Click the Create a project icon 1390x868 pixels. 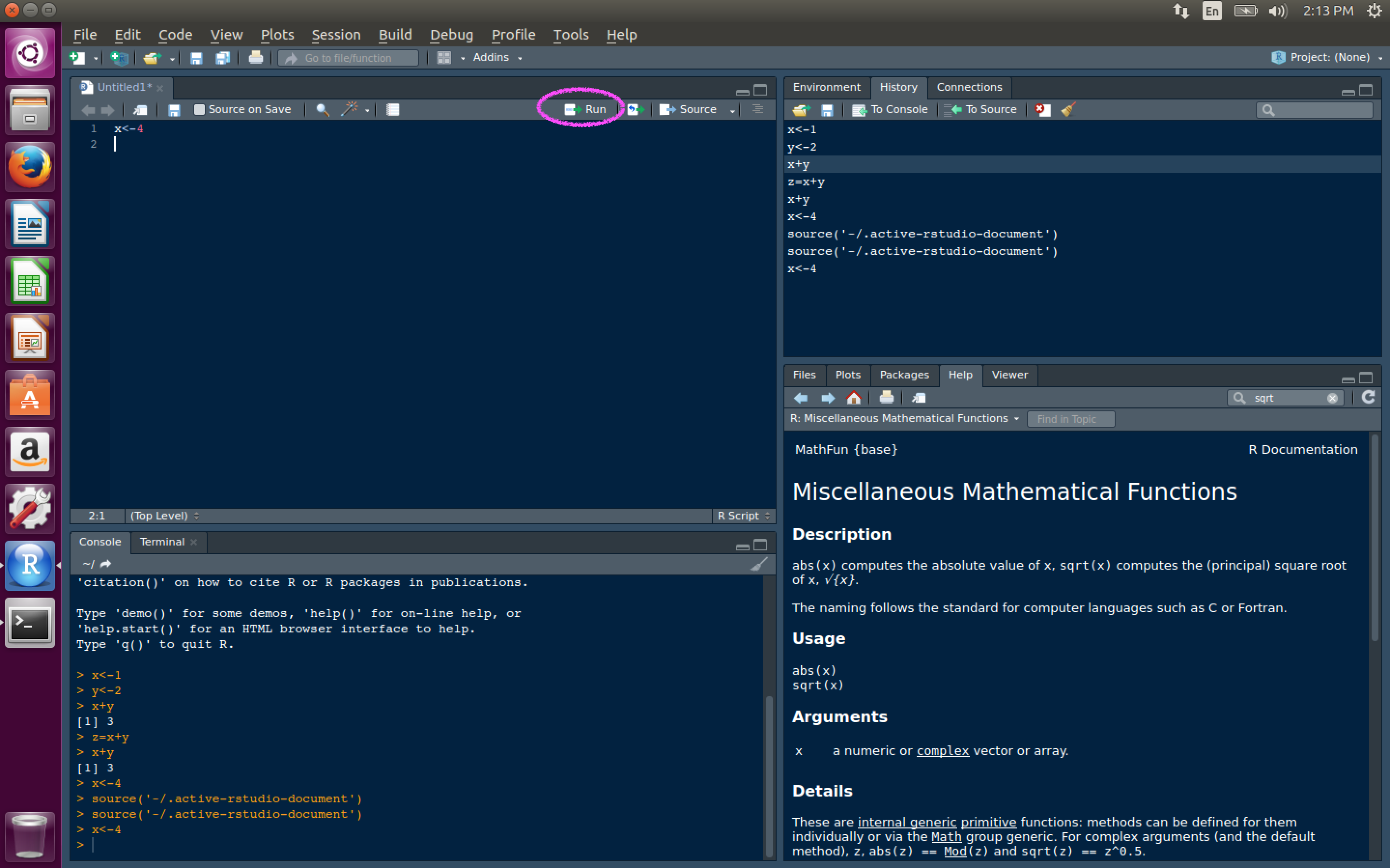[119, 57]
